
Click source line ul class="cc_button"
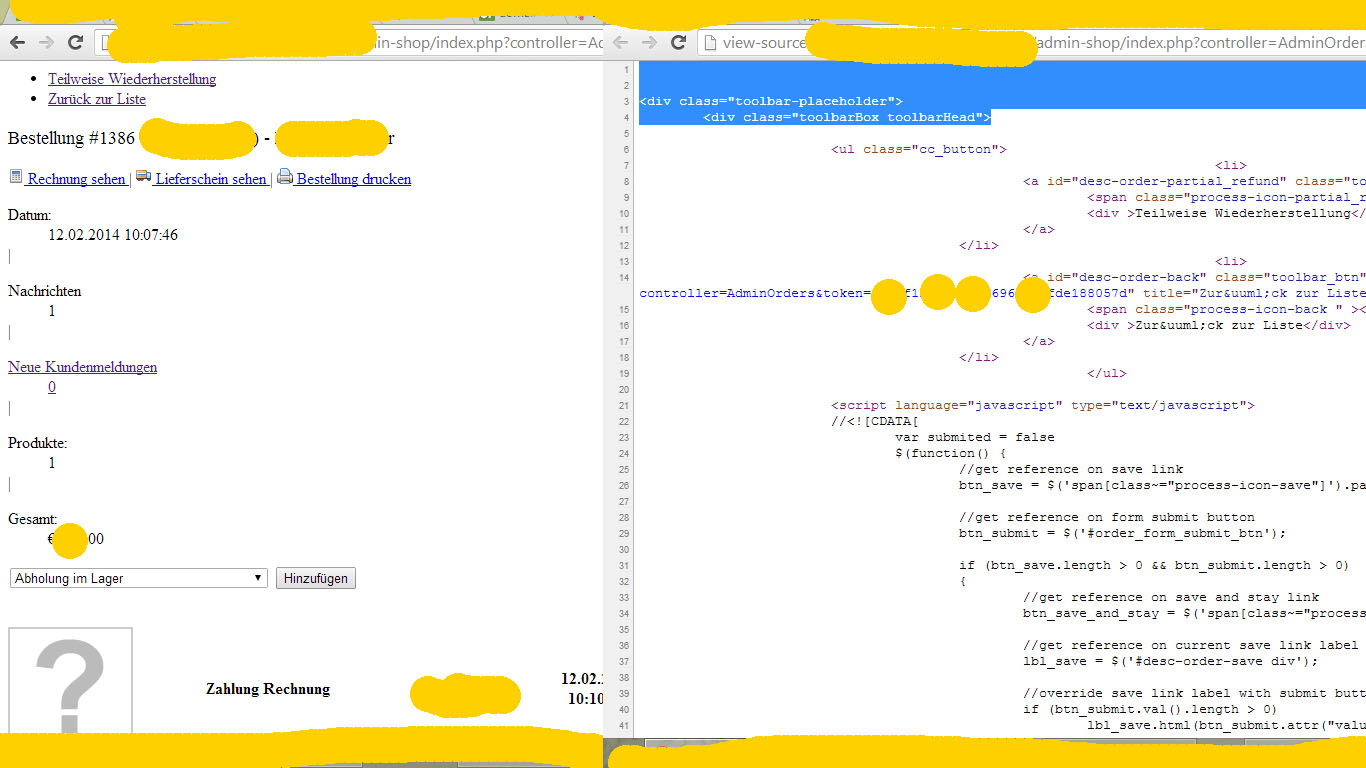pos(919,149)
